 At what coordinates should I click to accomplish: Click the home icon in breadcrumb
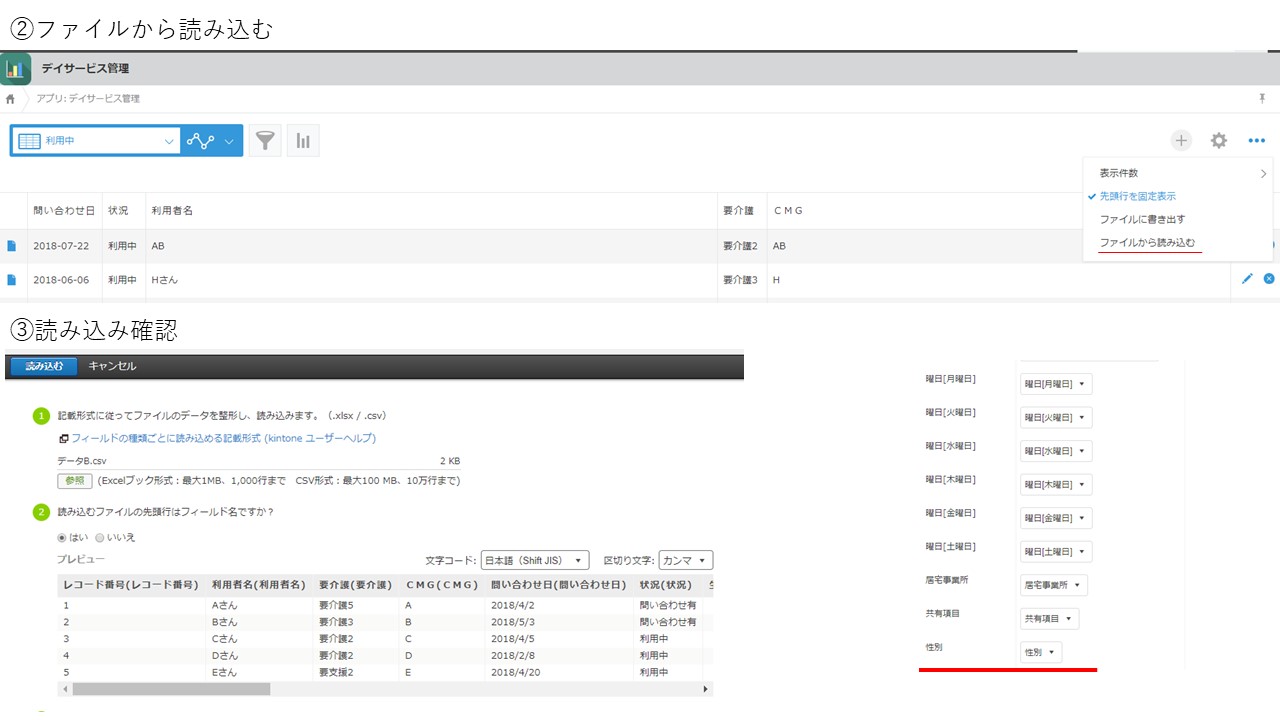[10, 99]
